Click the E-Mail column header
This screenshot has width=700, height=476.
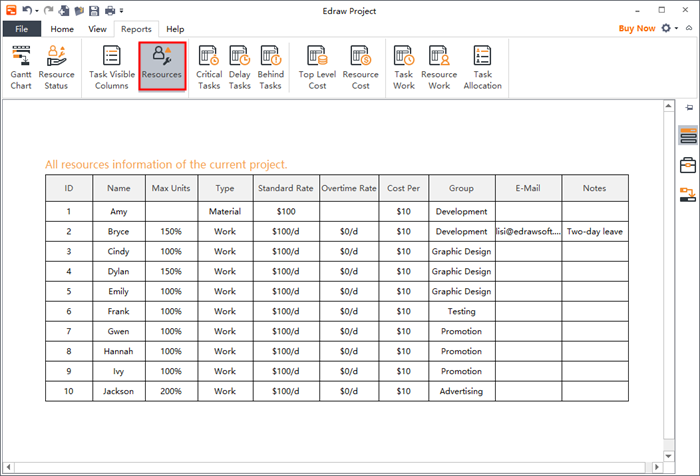(528, 188)
